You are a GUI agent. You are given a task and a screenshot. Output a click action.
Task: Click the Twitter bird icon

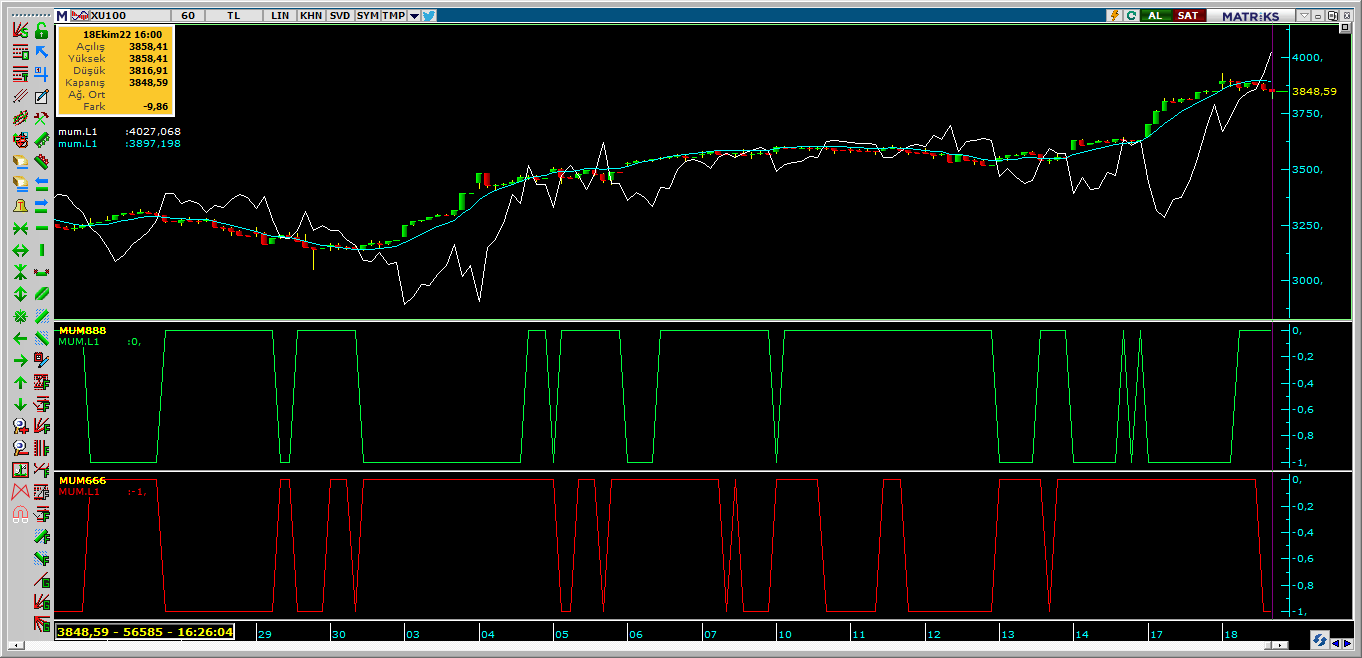pos(428,16)
